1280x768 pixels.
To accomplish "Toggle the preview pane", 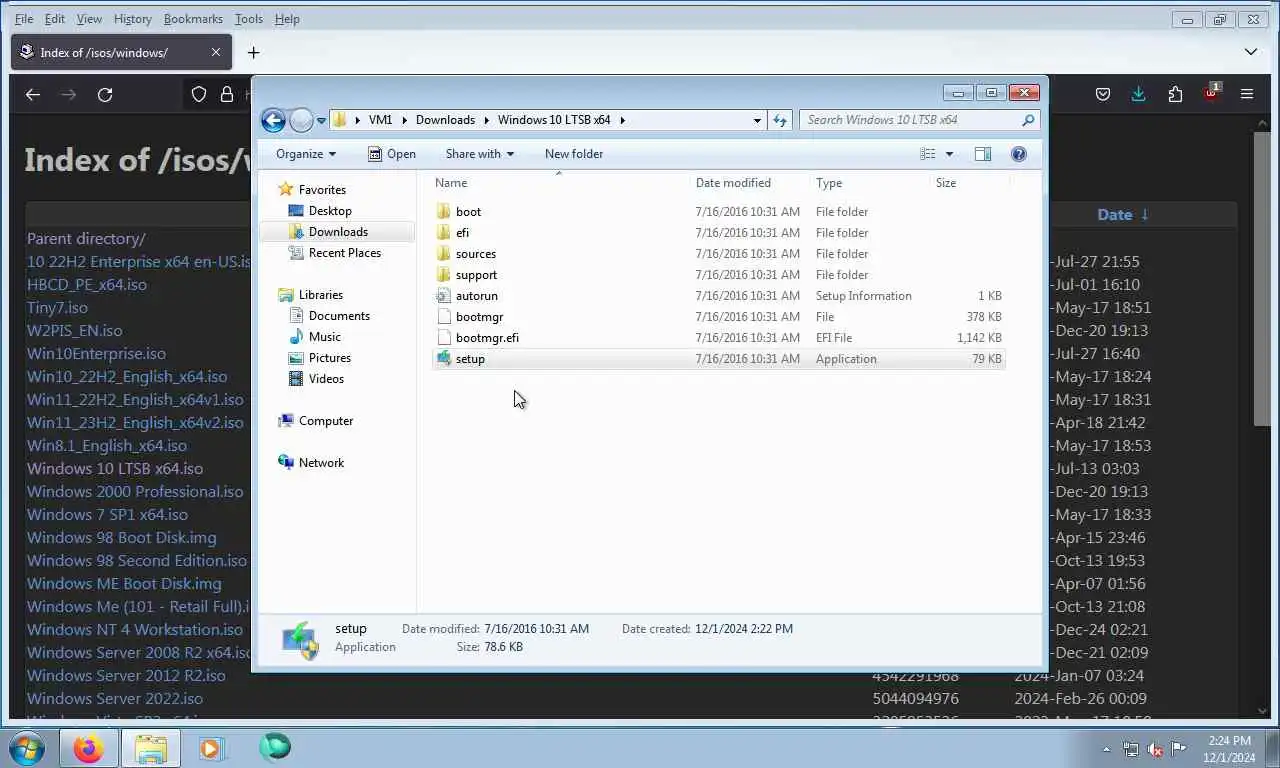I will 983,154.
